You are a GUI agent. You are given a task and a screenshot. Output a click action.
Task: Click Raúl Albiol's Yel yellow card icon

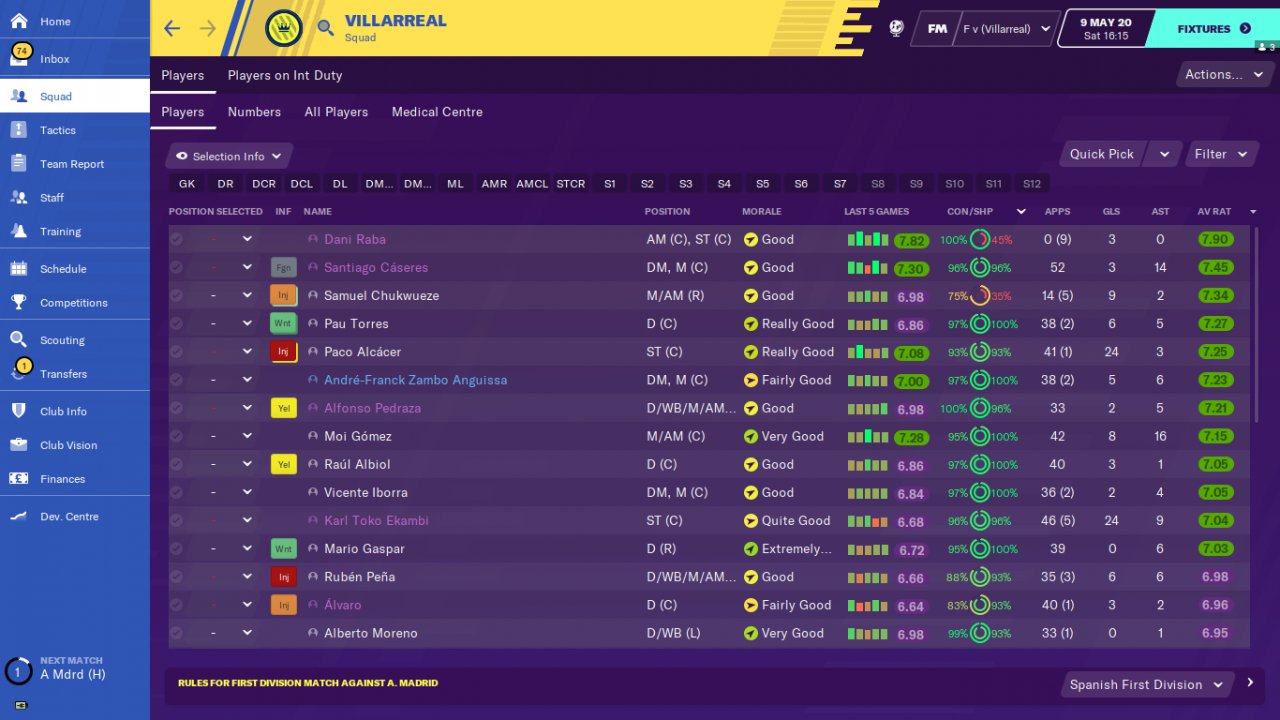284,464
